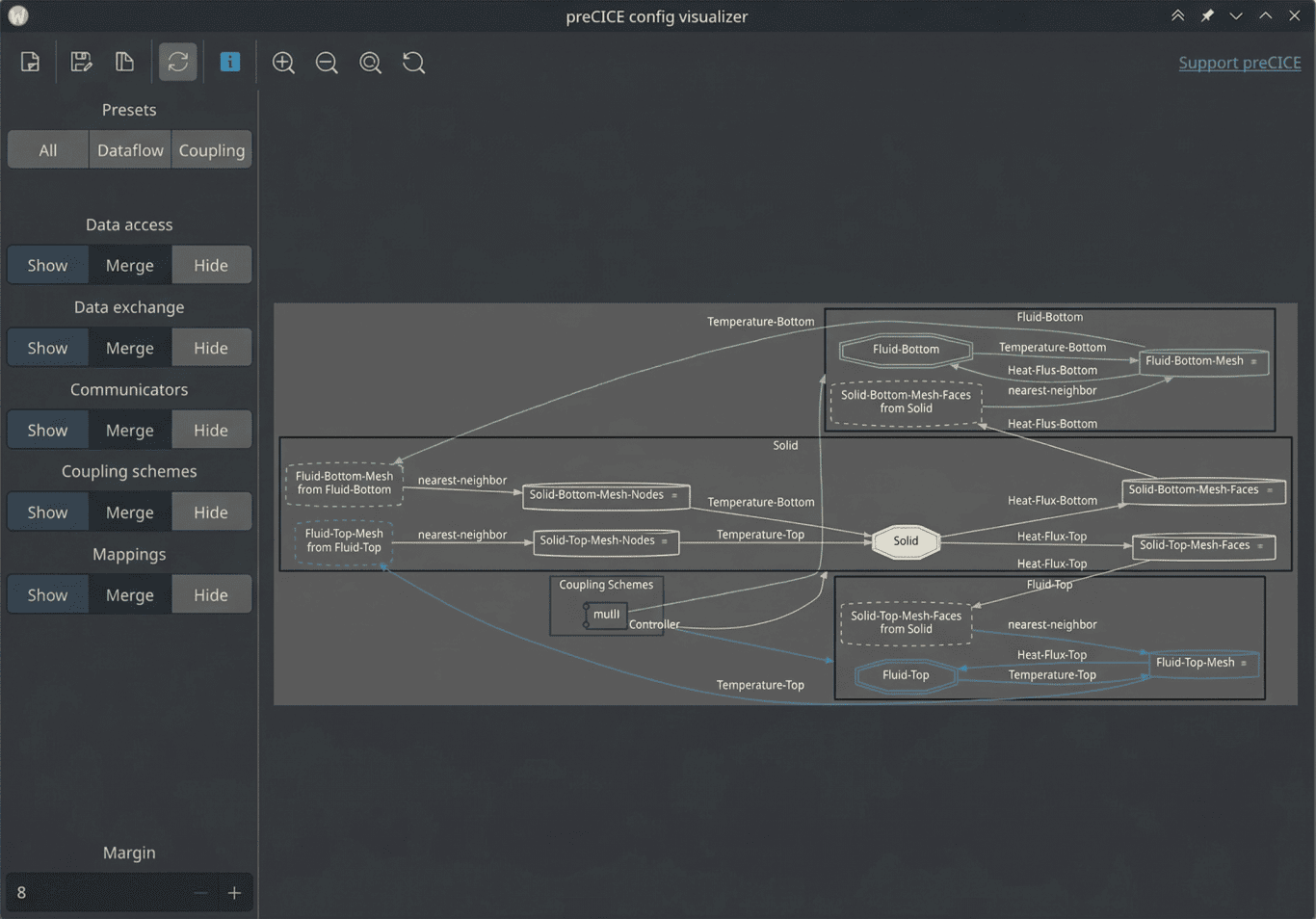Open the Support preCICE link
This screenshot has width=1316, height=919.
1240,62
